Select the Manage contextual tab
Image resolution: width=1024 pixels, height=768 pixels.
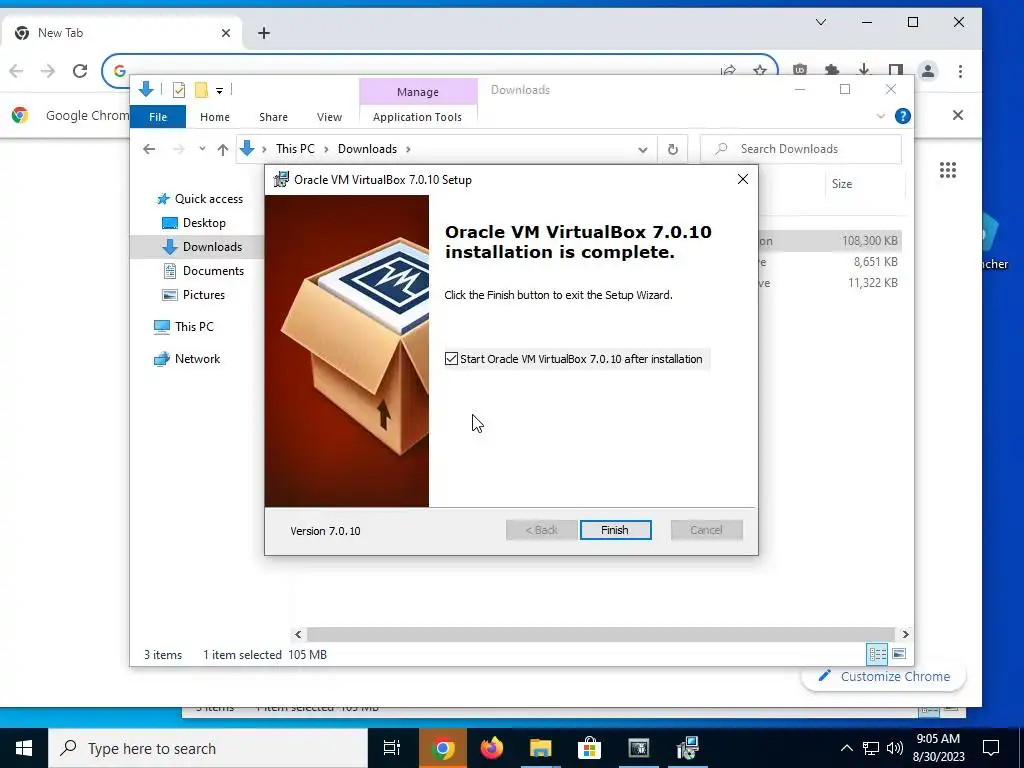pyautogui.click(x=418, y=92)
